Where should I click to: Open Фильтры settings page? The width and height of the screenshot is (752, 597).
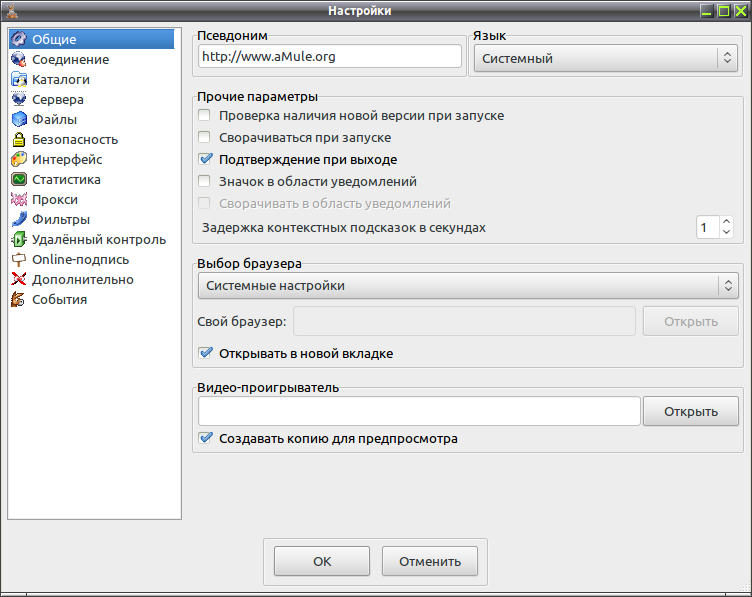click(61, 220)
